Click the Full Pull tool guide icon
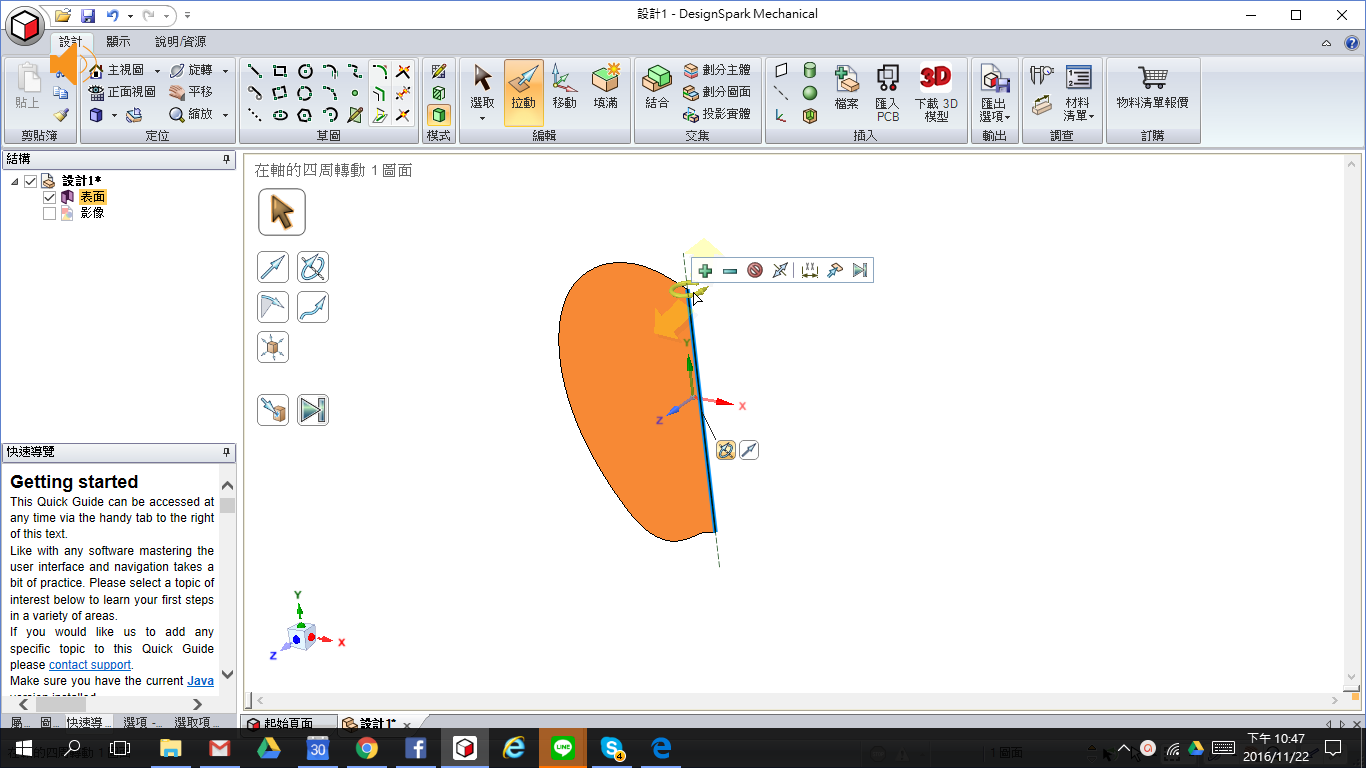This screenshot has width=1366, height=768. [x=313, y=410]
